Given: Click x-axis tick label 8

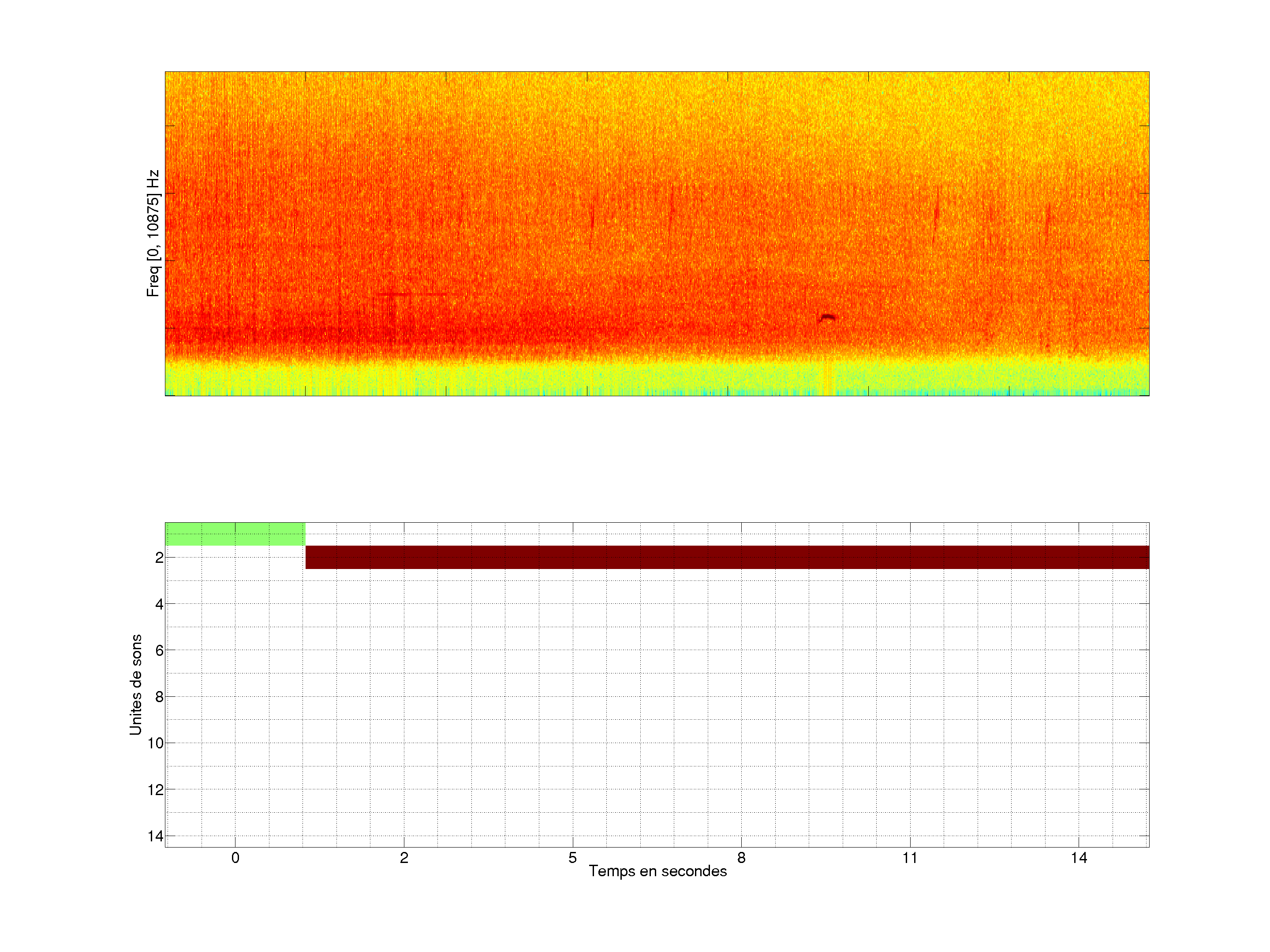Looking at the screenshot, I should (741, 858).
